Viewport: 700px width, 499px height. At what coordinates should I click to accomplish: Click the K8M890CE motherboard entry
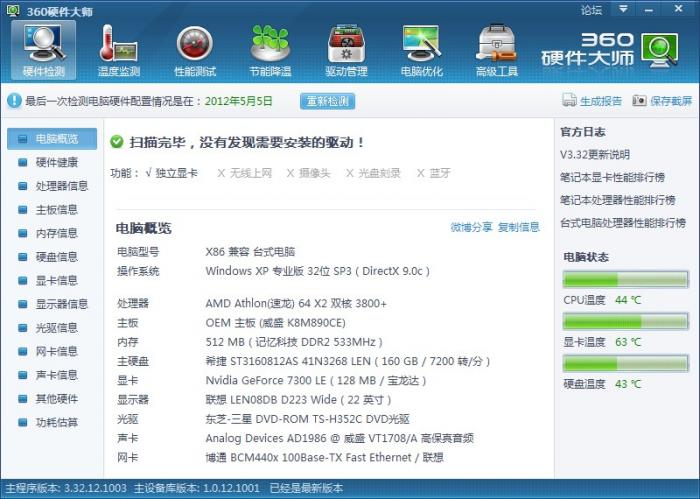pyautogui.click(x=275, y=323)
